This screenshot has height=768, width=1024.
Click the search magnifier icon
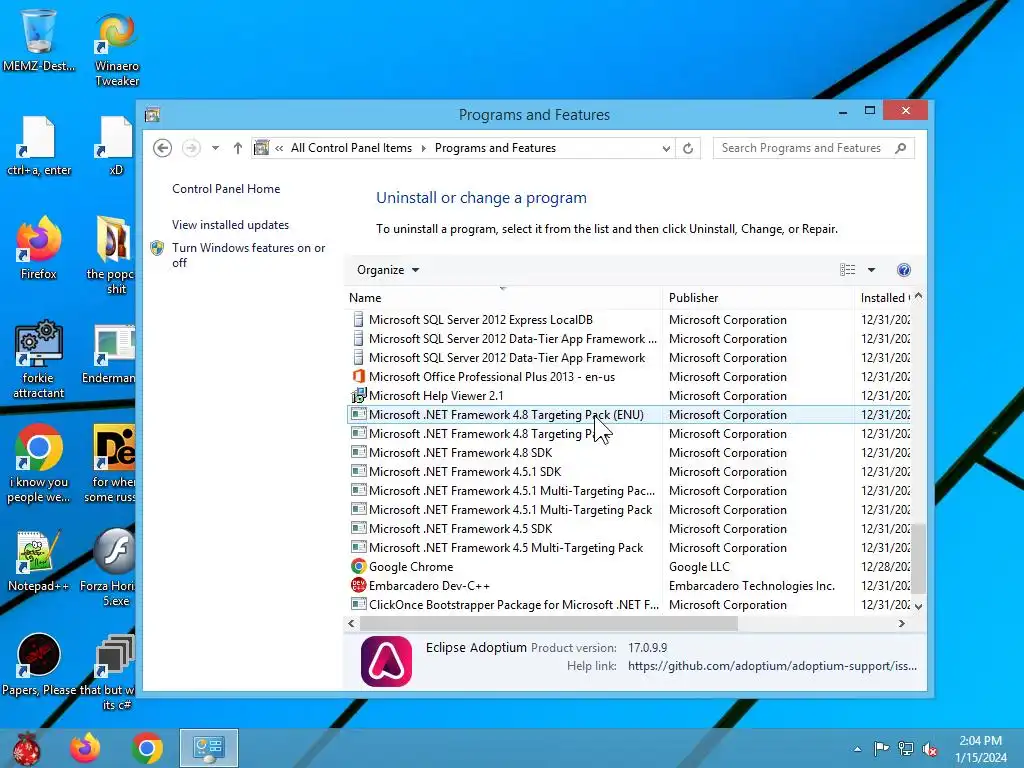(x=901, y=148)
